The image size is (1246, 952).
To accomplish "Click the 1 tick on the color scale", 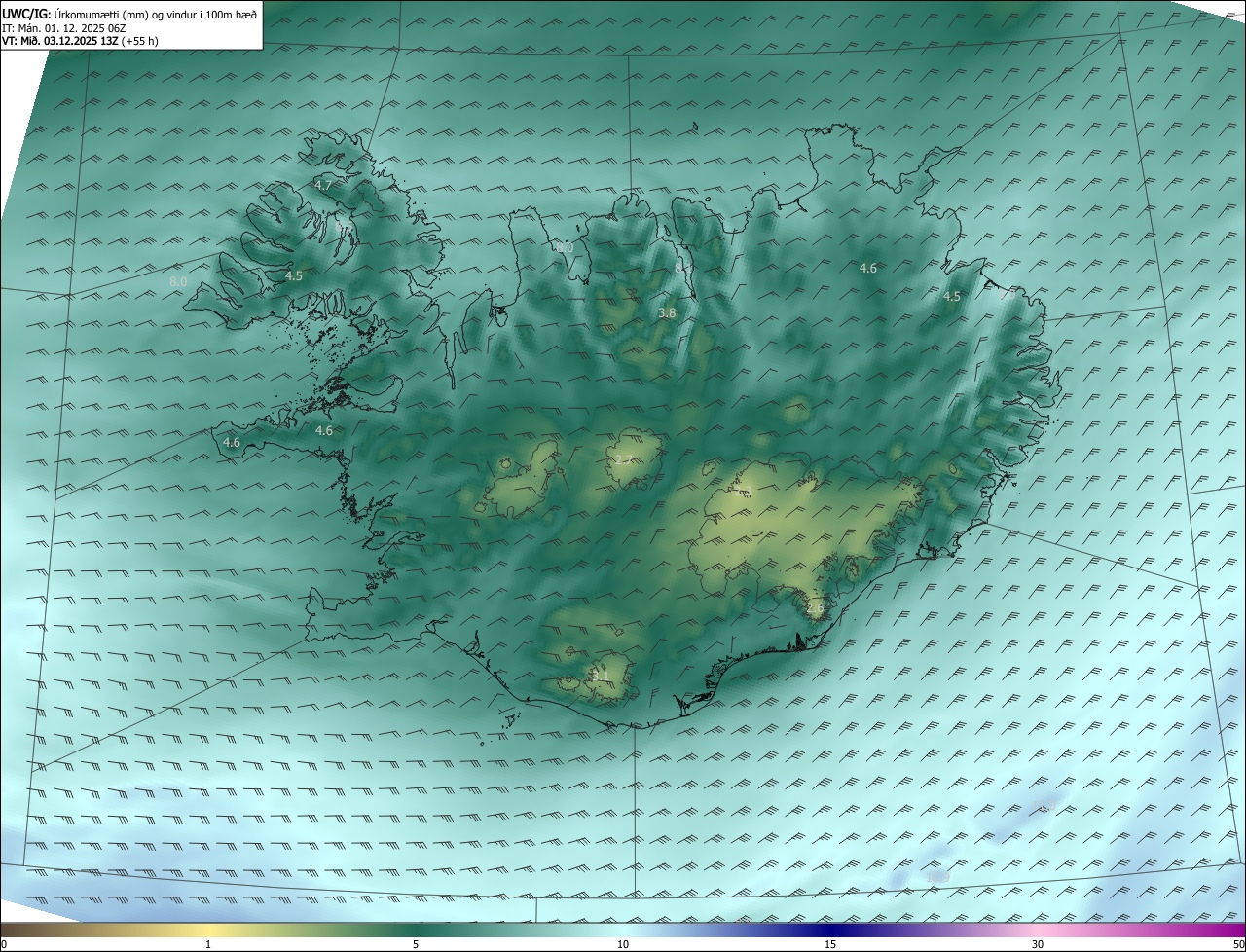I will click(x=208, y=944).
